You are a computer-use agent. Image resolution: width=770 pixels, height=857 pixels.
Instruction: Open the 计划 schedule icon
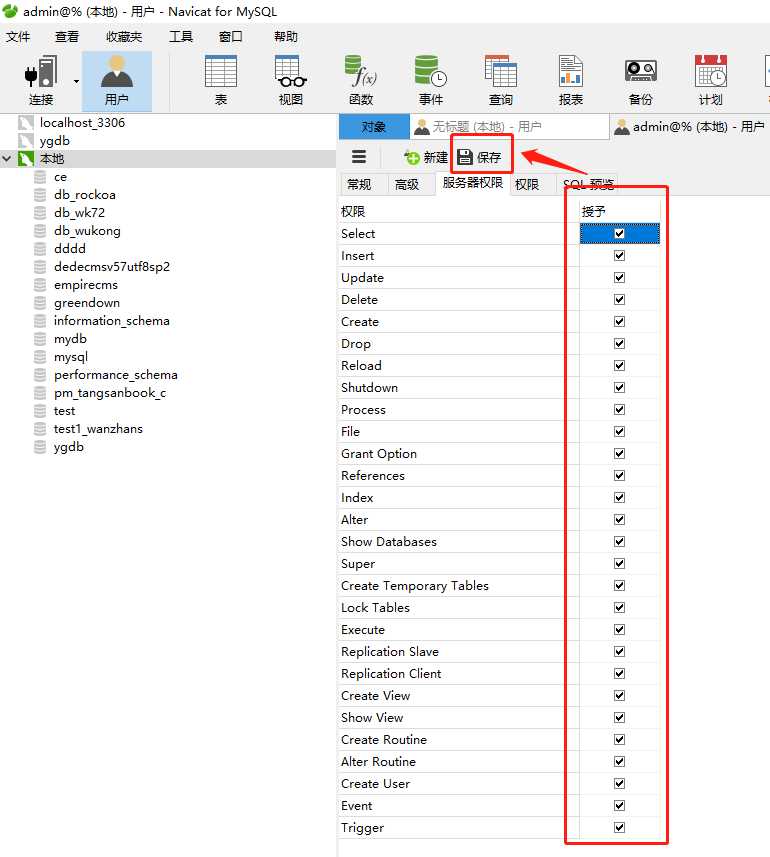pos(710,80)
